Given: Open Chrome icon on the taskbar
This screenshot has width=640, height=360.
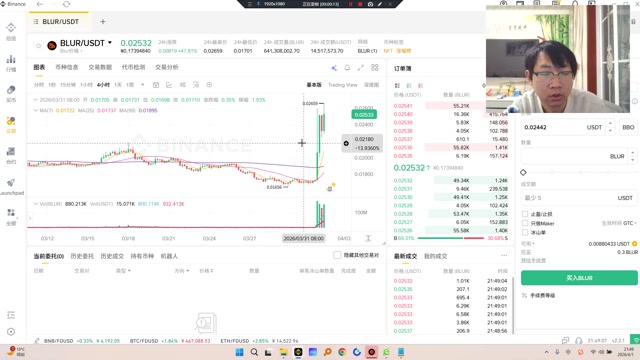Looking at the screenshot, I should click(342, 352).
